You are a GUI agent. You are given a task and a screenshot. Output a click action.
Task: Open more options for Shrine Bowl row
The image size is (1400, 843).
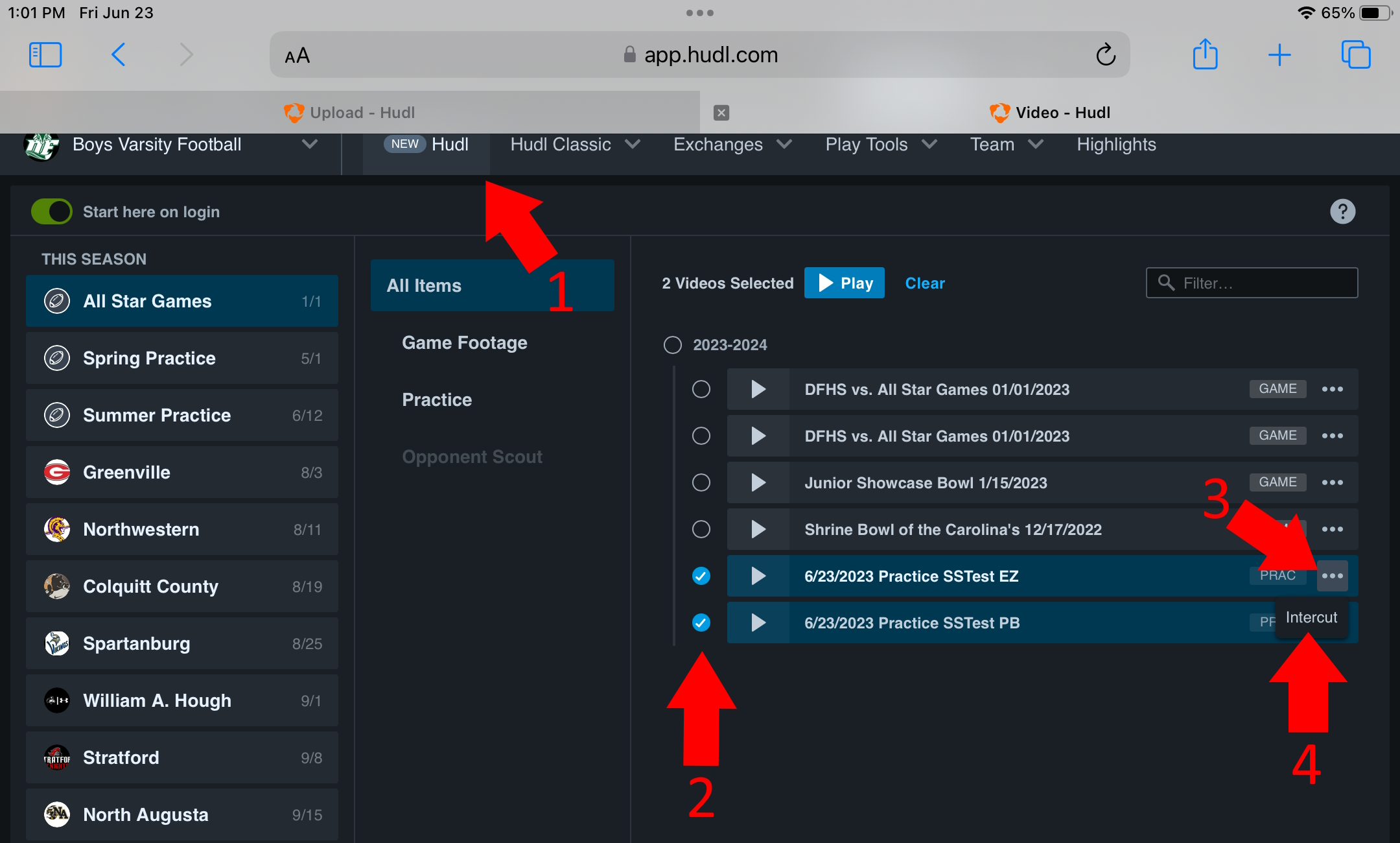click(x=1333, y=529)
